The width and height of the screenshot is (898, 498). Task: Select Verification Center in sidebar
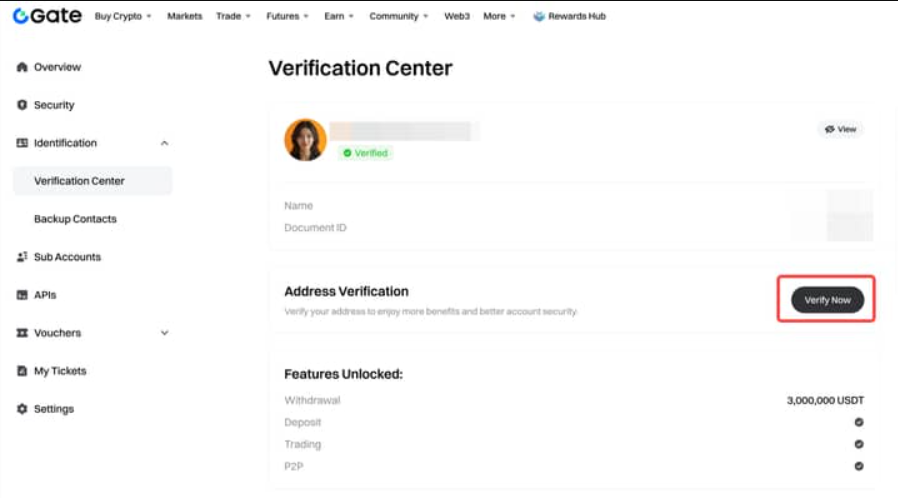point(92,181)
